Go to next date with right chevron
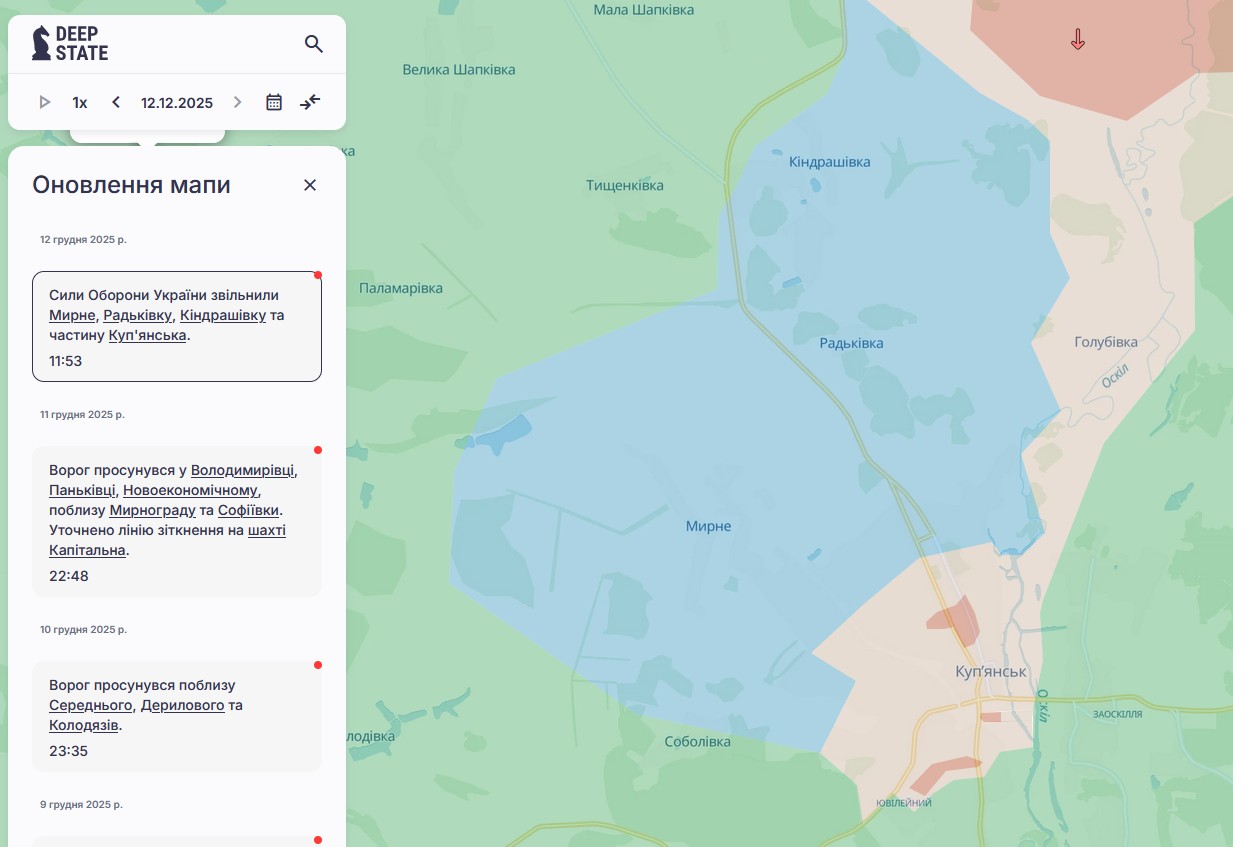 click(x=237, y=102)
